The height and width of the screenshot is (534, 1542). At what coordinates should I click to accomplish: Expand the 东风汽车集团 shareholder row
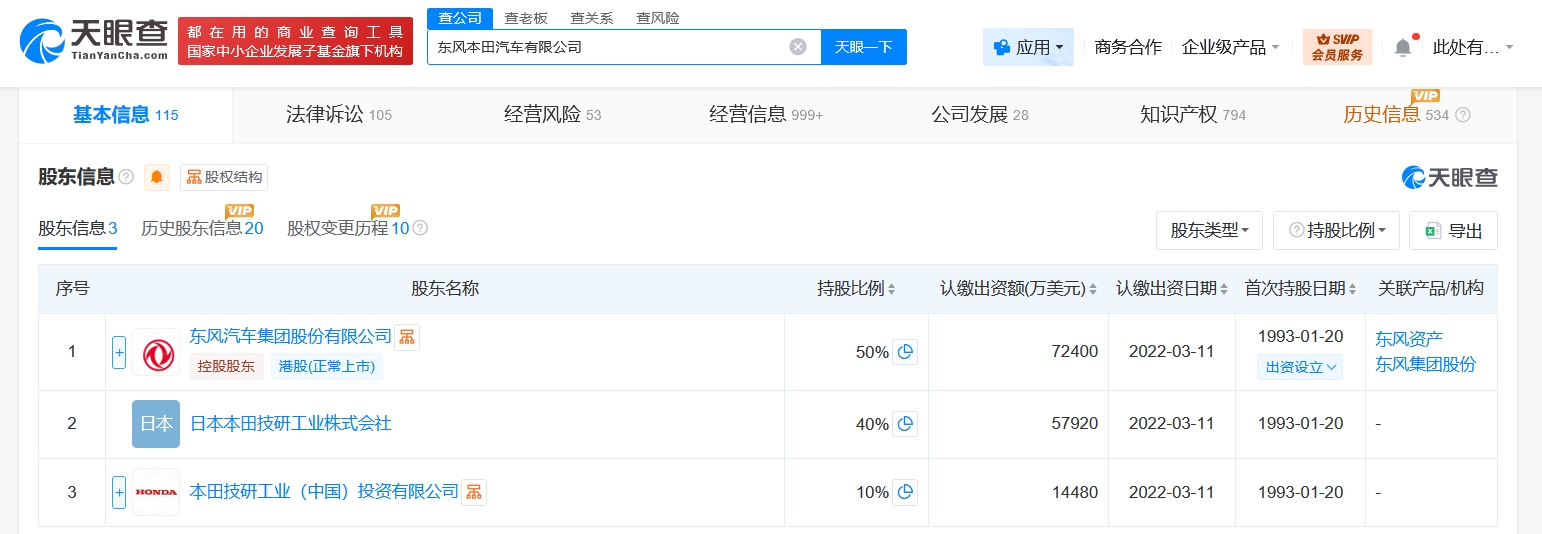click(119, 352)
